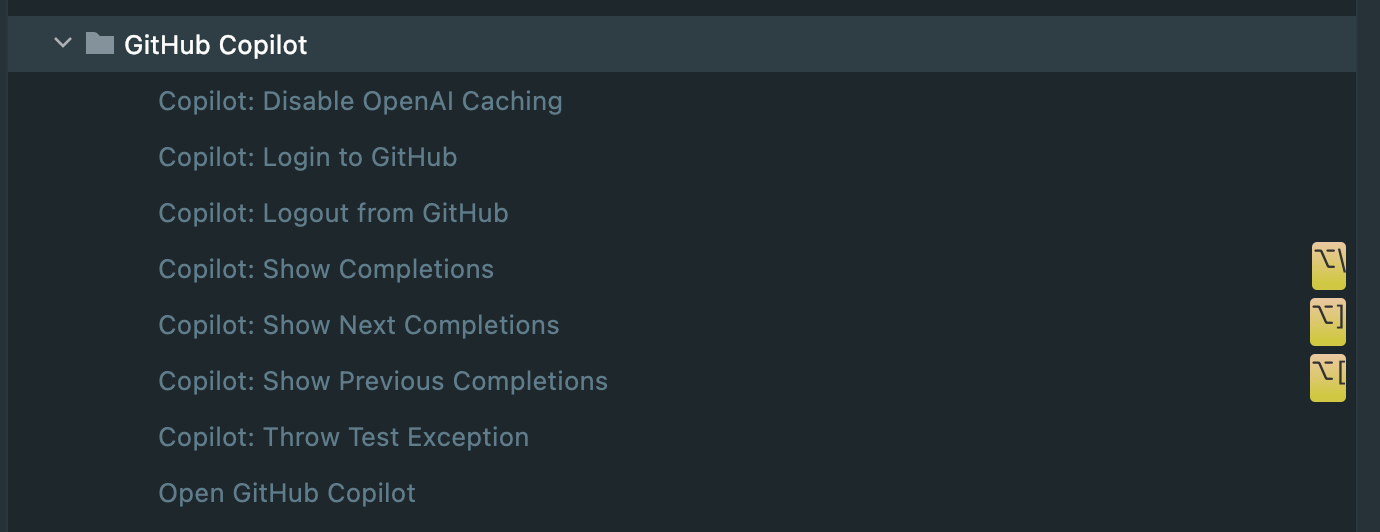The width and height of the screenshot is (1380, 532).
Task: Click empty space in highlighted GitHub Copilot row
Action: tap(800, 44)
